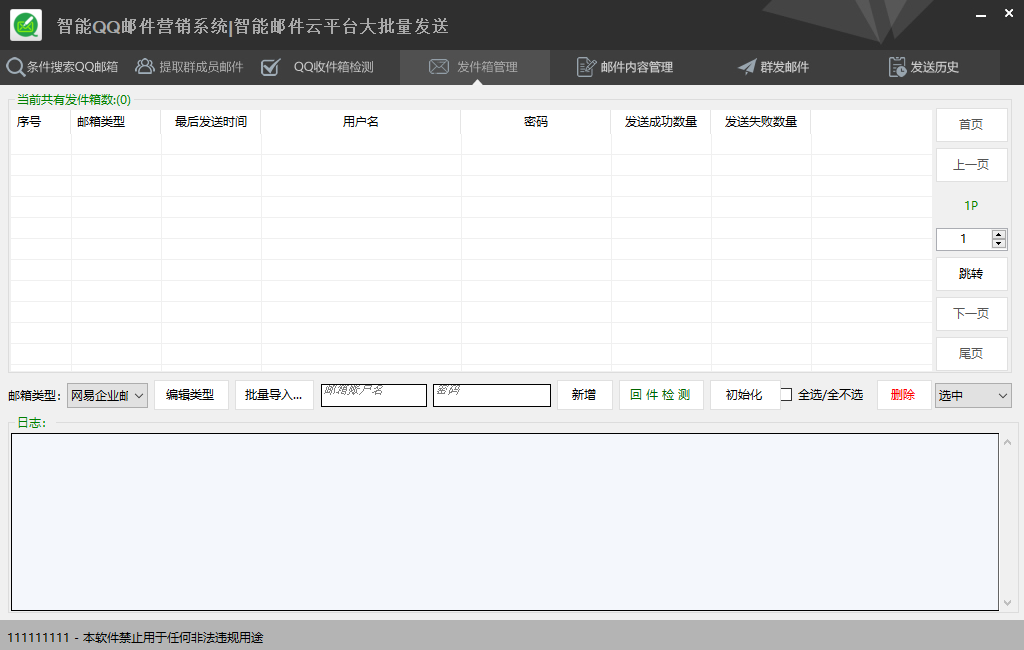1024x650 pixels.
Task: Open 条件搜索QQ邮箱 tab
Action: tap(63, 67)
